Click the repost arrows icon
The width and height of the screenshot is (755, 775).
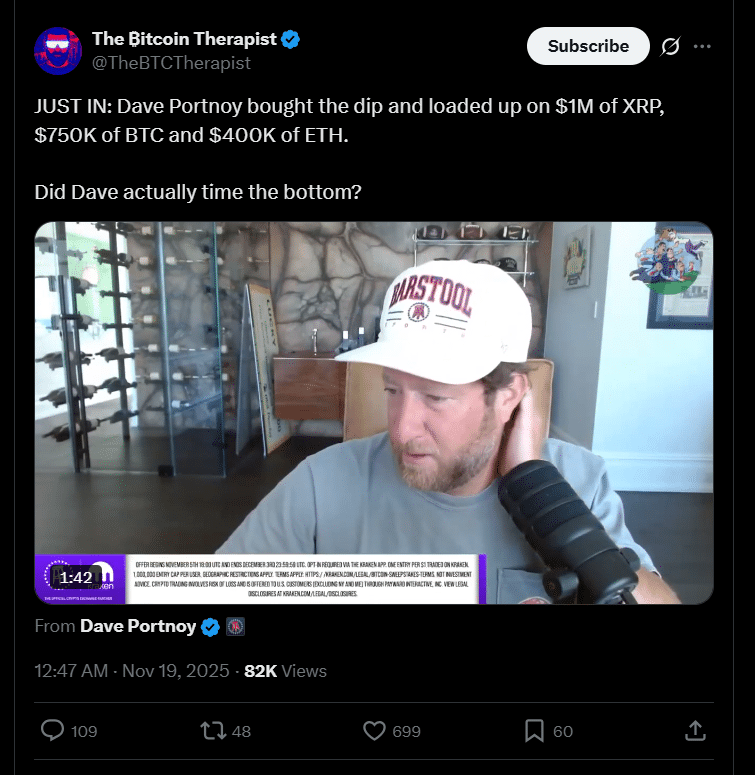tap(213, 731)
